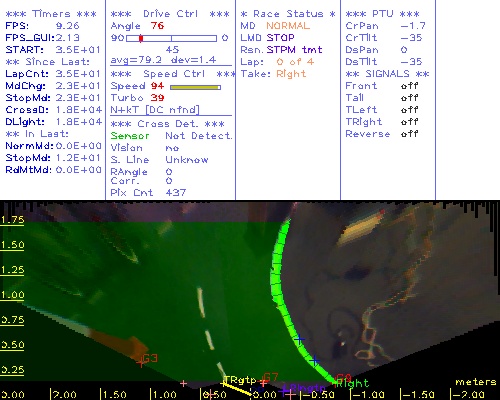Click the NORMAL mode value

(x=288, y=26)
